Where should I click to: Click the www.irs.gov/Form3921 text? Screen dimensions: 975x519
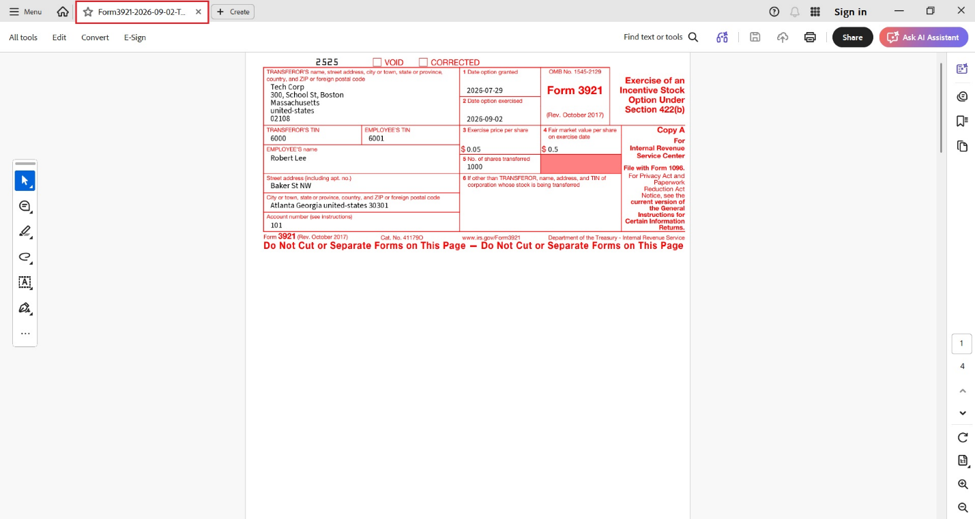click(491, 237)
